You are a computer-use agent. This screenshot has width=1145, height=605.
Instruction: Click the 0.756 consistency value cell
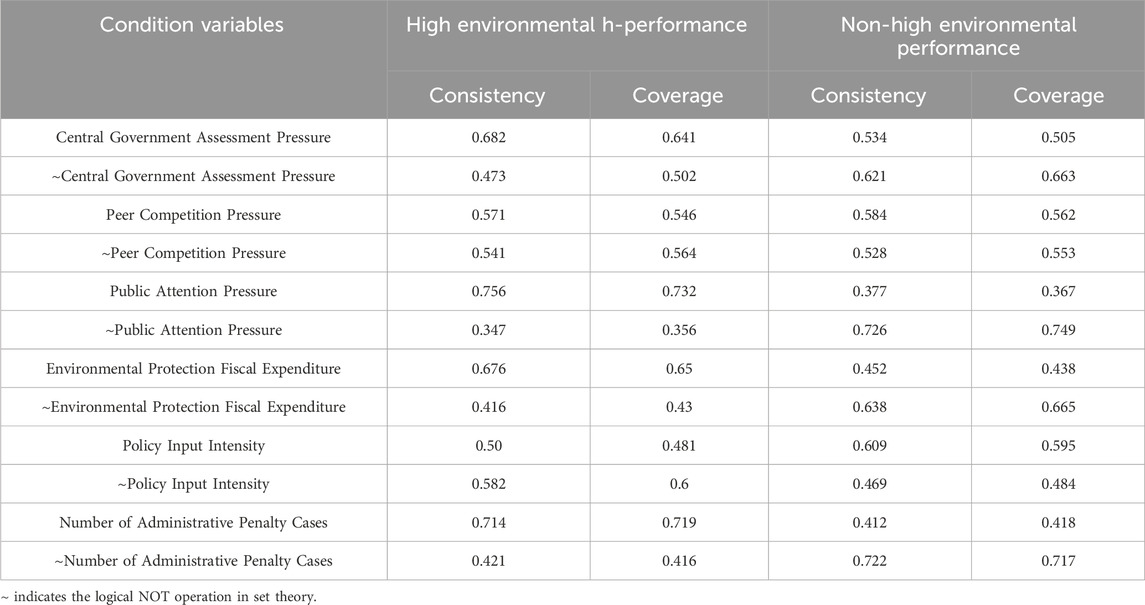[x=487, y=292]
